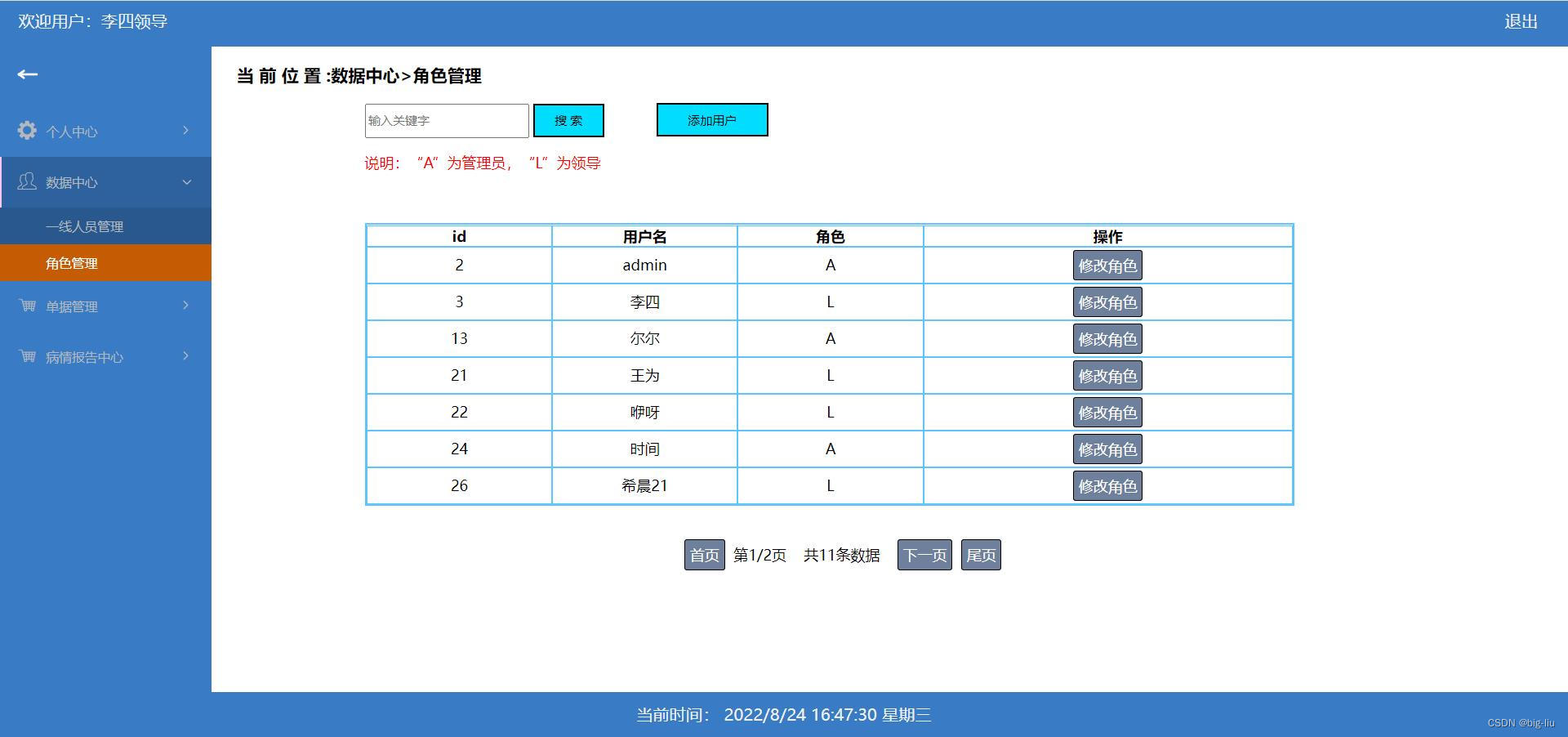
Task: Click the role cell A for admin
Action: tap(830, 266)
